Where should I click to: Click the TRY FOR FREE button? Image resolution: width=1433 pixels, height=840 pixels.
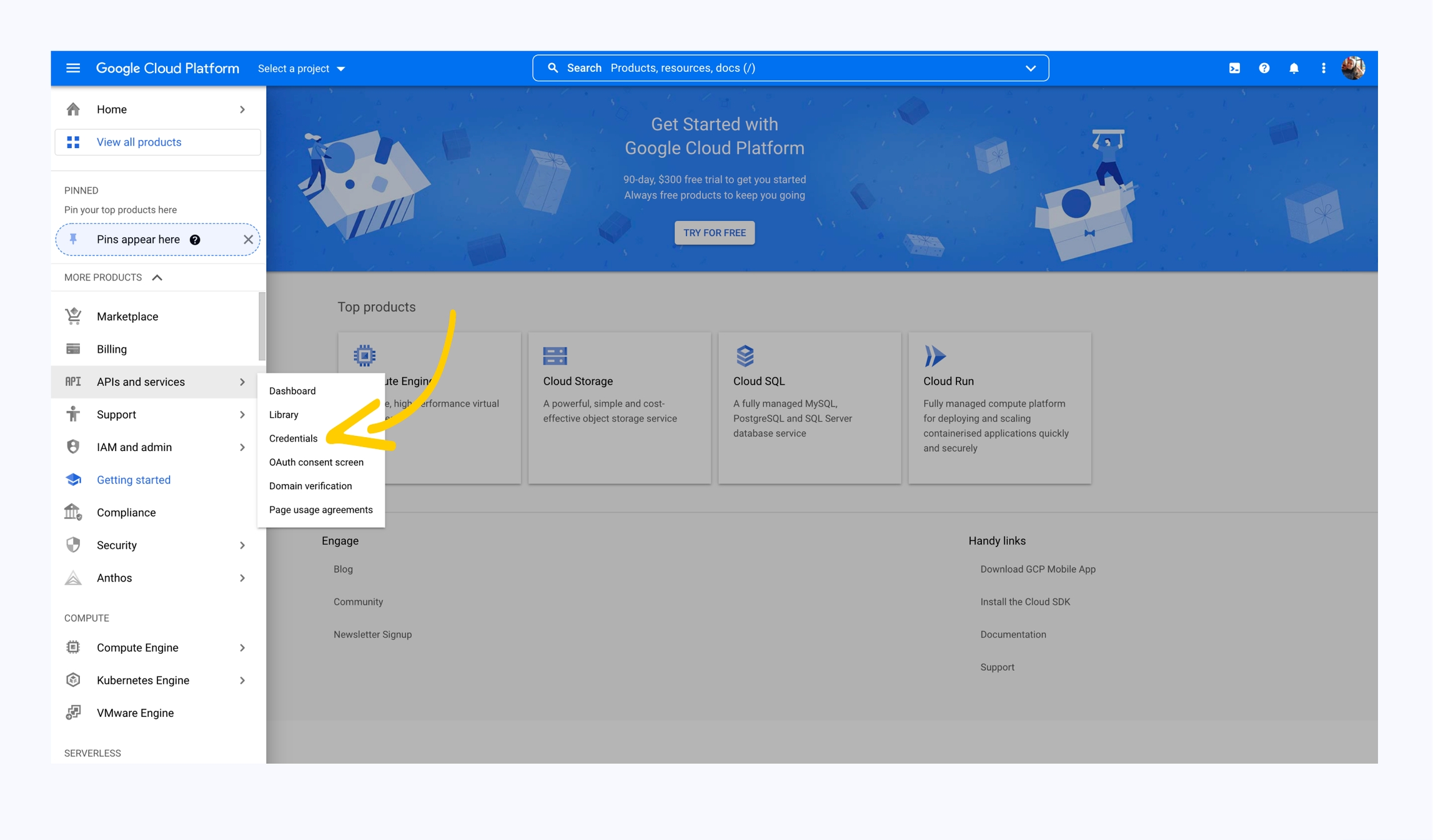pyautogui.click(x=714, y=233)
